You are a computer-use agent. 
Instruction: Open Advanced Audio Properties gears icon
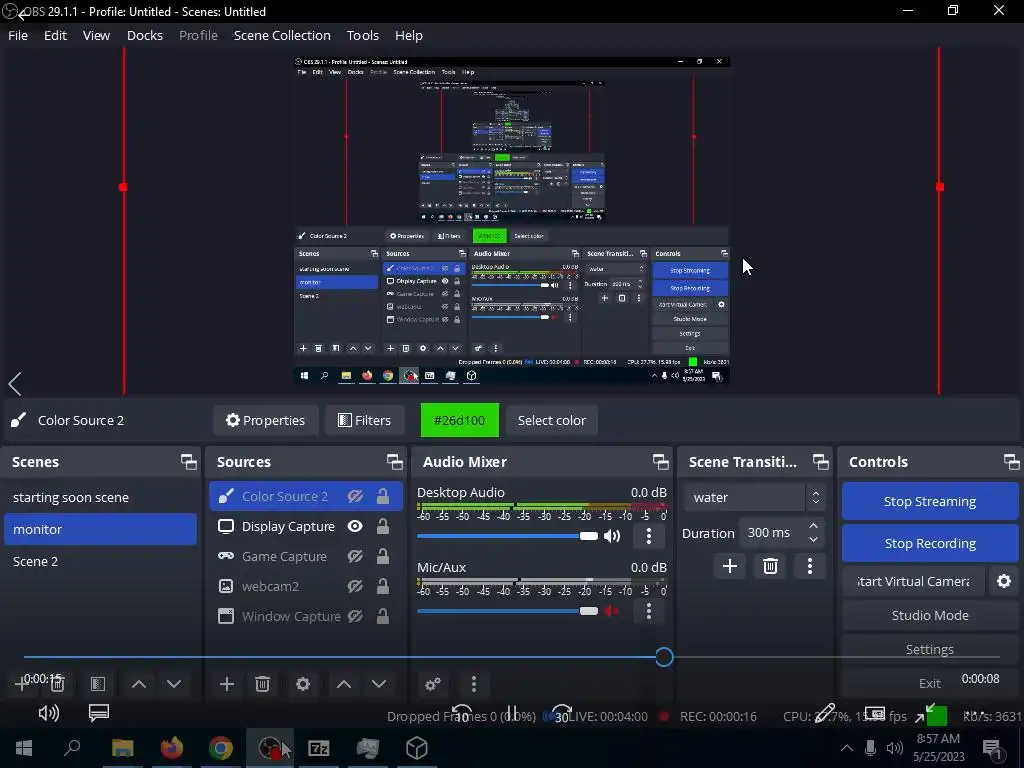point(432,684)
